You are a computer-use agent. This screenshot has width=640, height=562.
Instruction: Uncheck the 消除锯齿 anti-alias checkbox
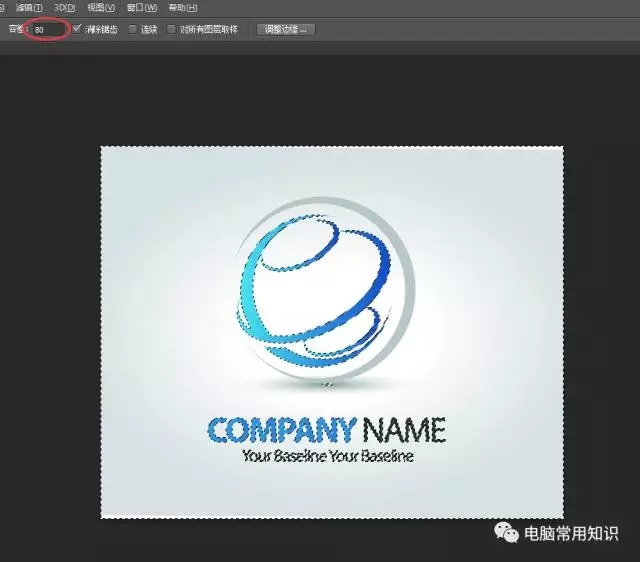[77, 29]
